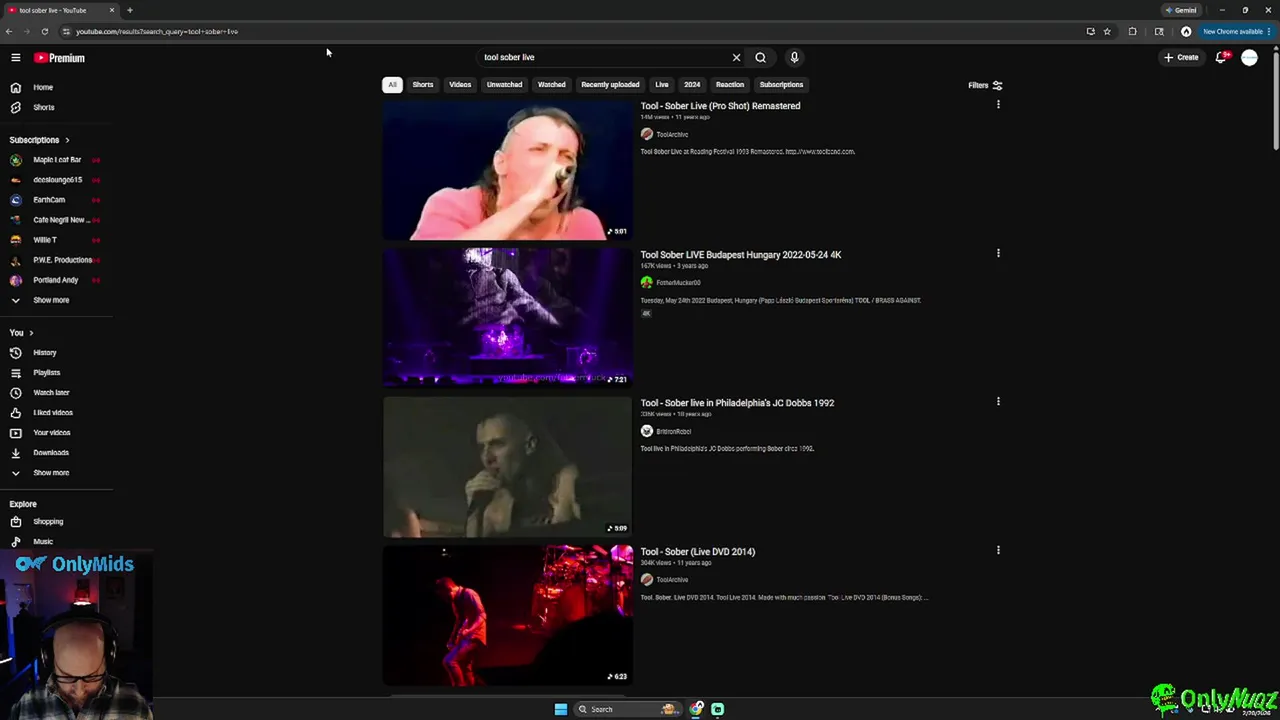Play the Budapest Hungary 2022 thumbnail
Viewport: 1280px width, 720px height.
click(x=508, y=318)
